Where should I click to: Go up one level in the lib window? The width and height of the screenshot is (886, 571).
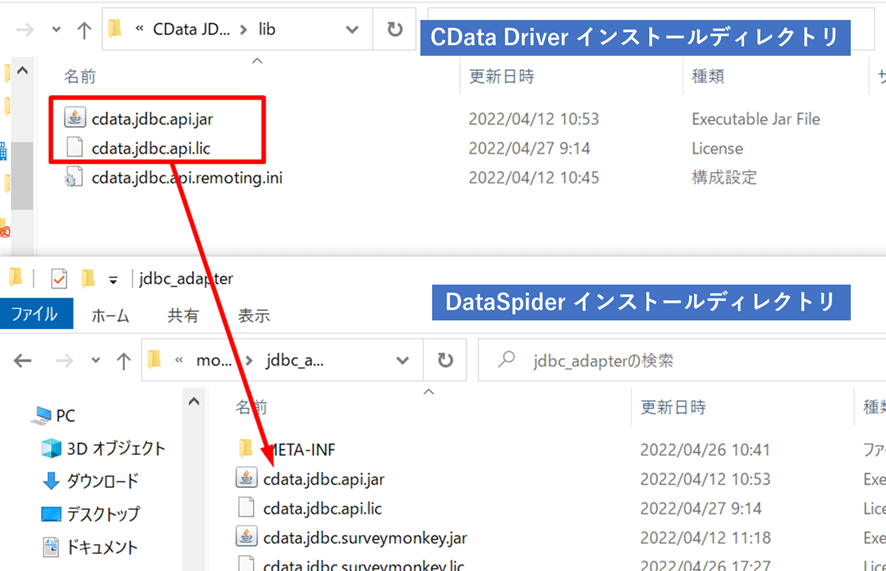pos(84,29)
